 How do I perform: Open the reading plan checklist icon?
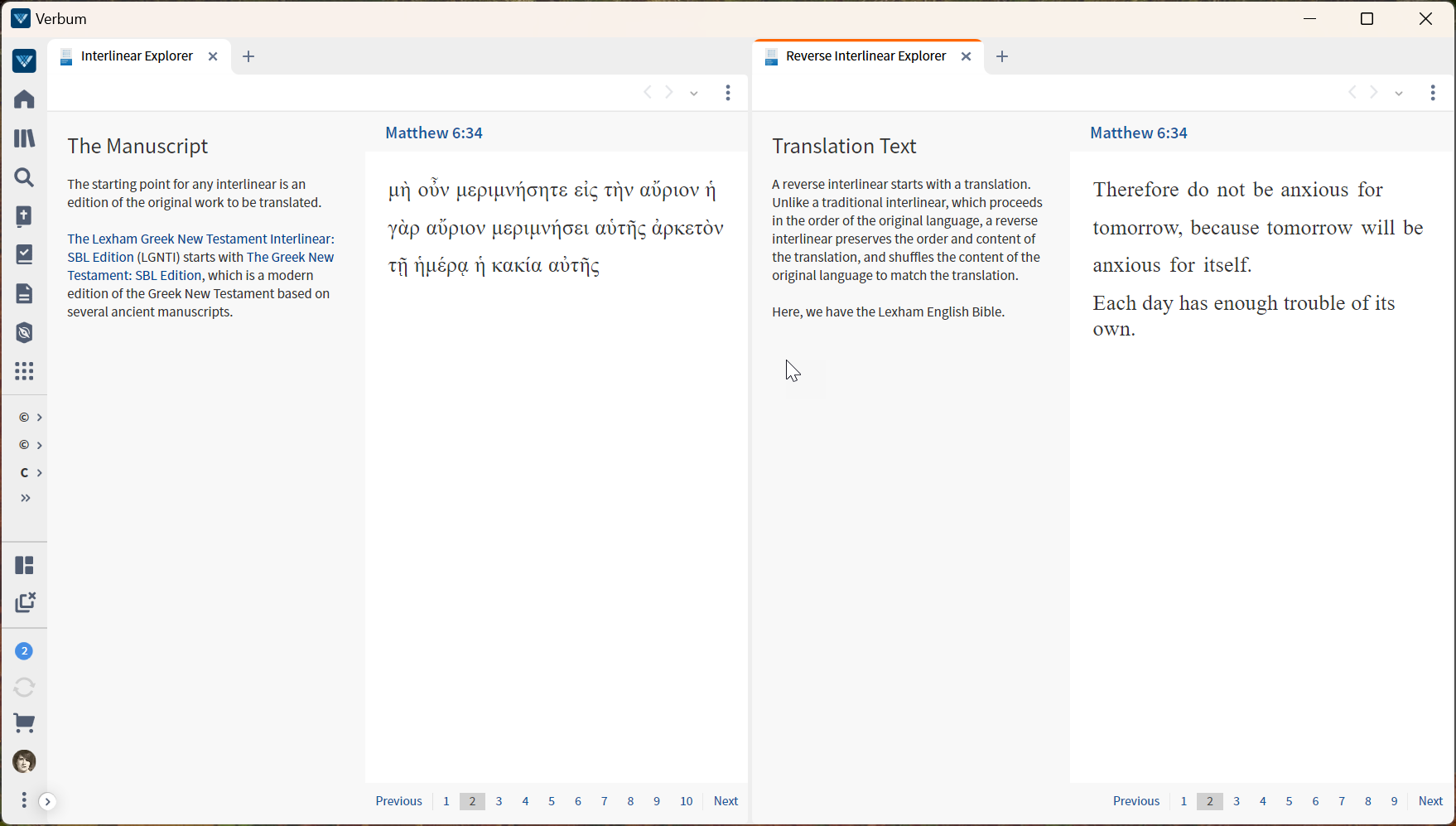point(24,254)
